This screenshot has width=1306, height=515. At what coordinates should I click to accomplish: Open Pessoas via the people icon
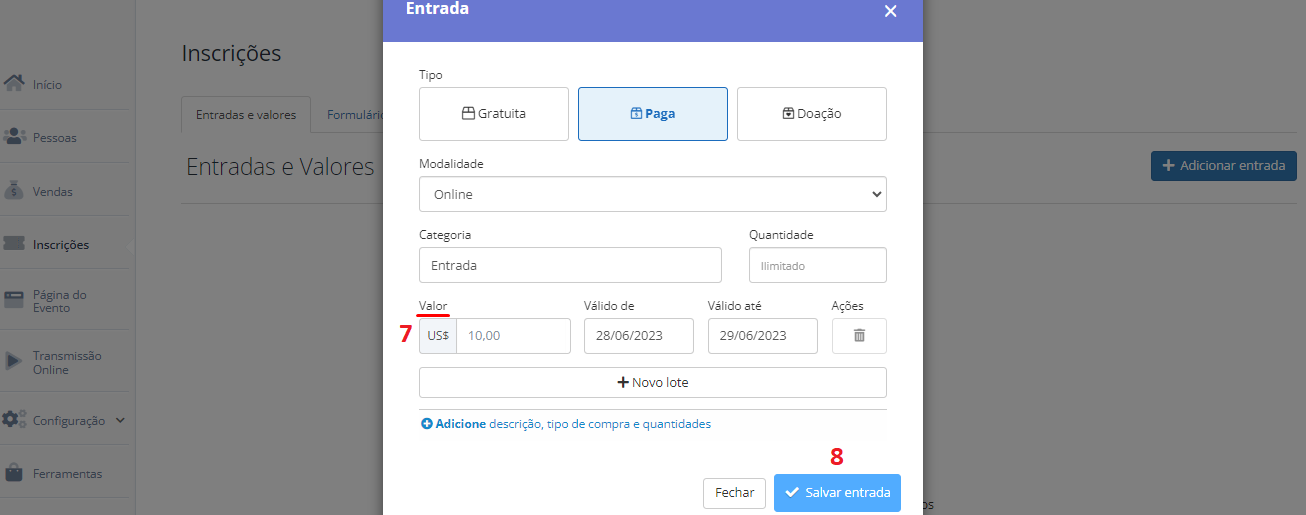click(x=14, y=137)
